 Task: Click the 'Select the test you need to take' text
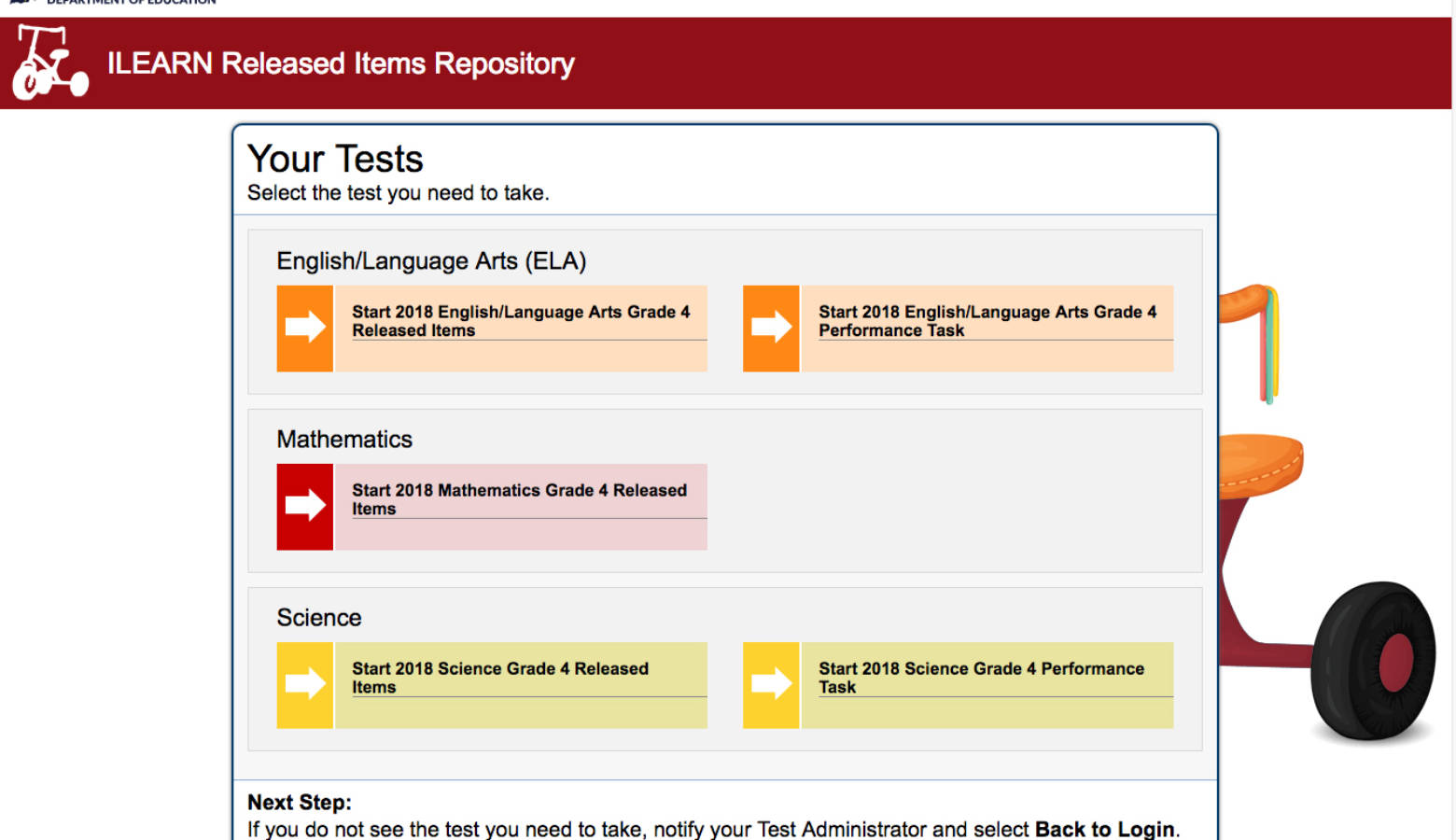pyautogui.click(x=399, y=193)
